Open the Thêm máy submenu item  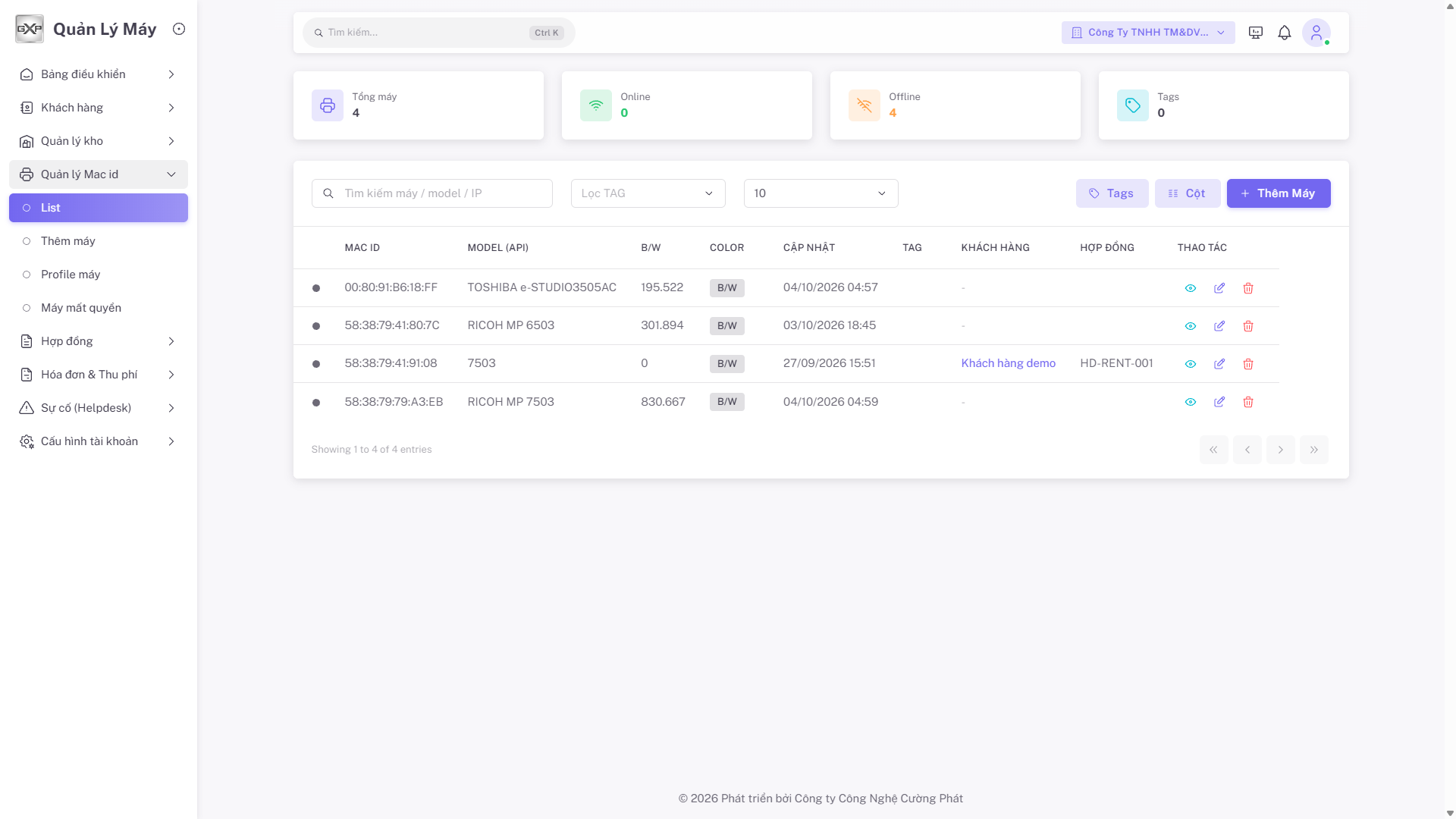click(99, 241)
